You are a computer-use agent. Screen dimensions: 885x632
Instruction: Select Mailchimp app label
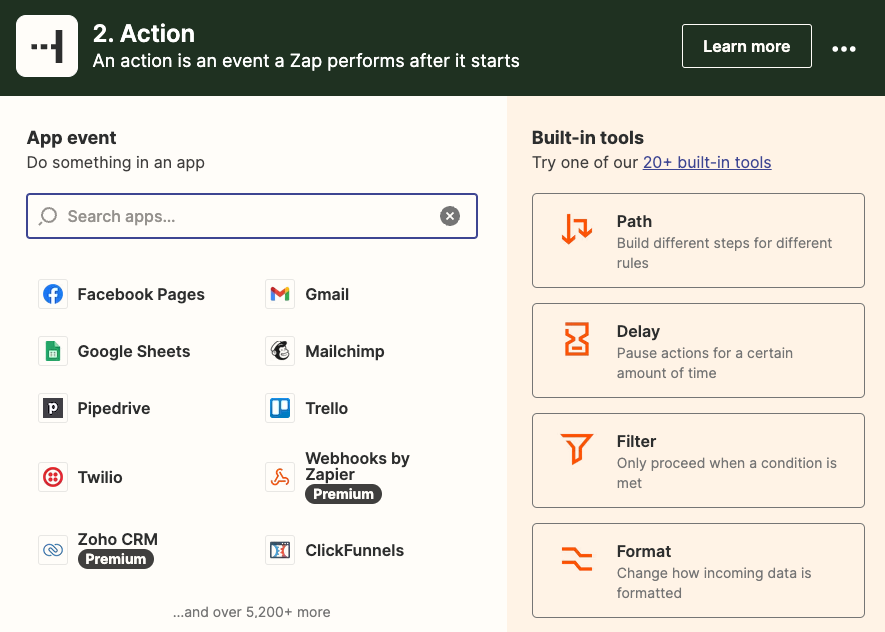click(345, 352)
